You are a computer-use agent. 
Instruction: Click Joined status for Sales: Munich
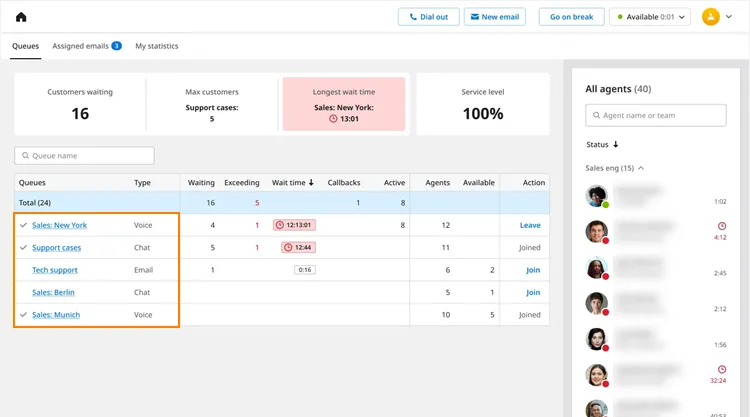(x=529, y=315)
